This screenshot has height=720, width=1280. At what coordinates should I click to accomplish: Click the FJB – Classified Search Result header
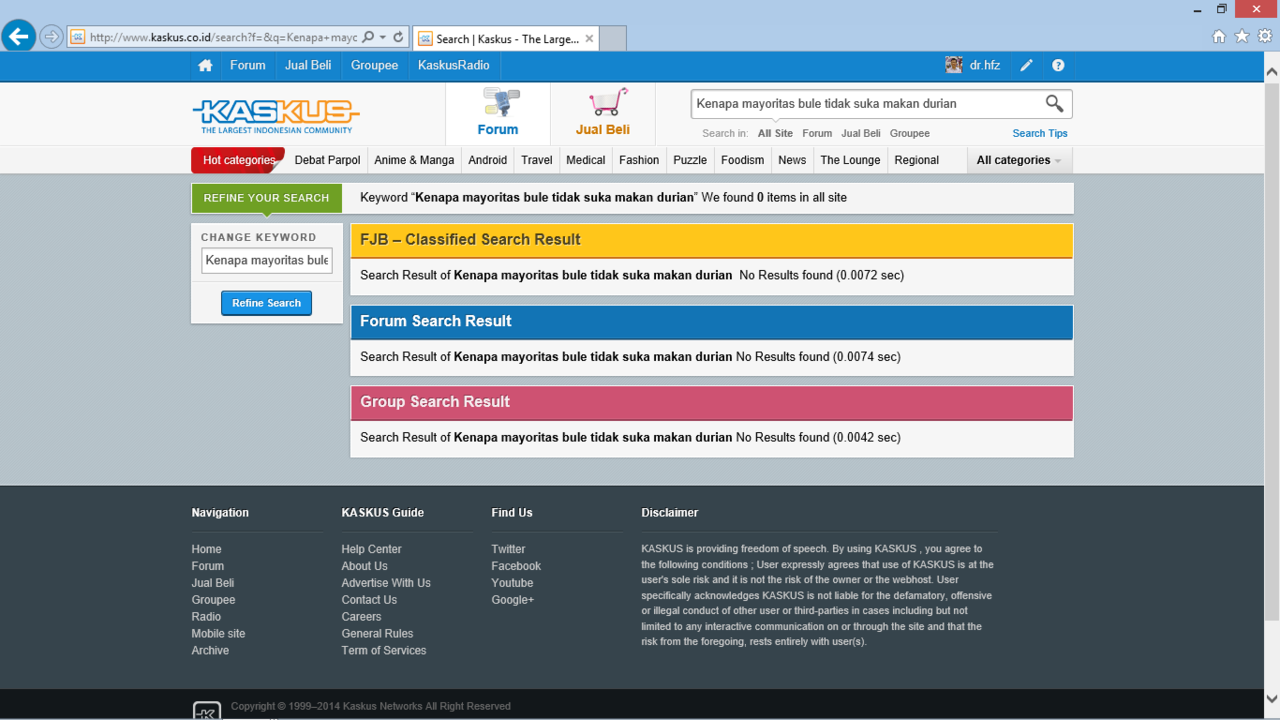[x=711, y=240]
